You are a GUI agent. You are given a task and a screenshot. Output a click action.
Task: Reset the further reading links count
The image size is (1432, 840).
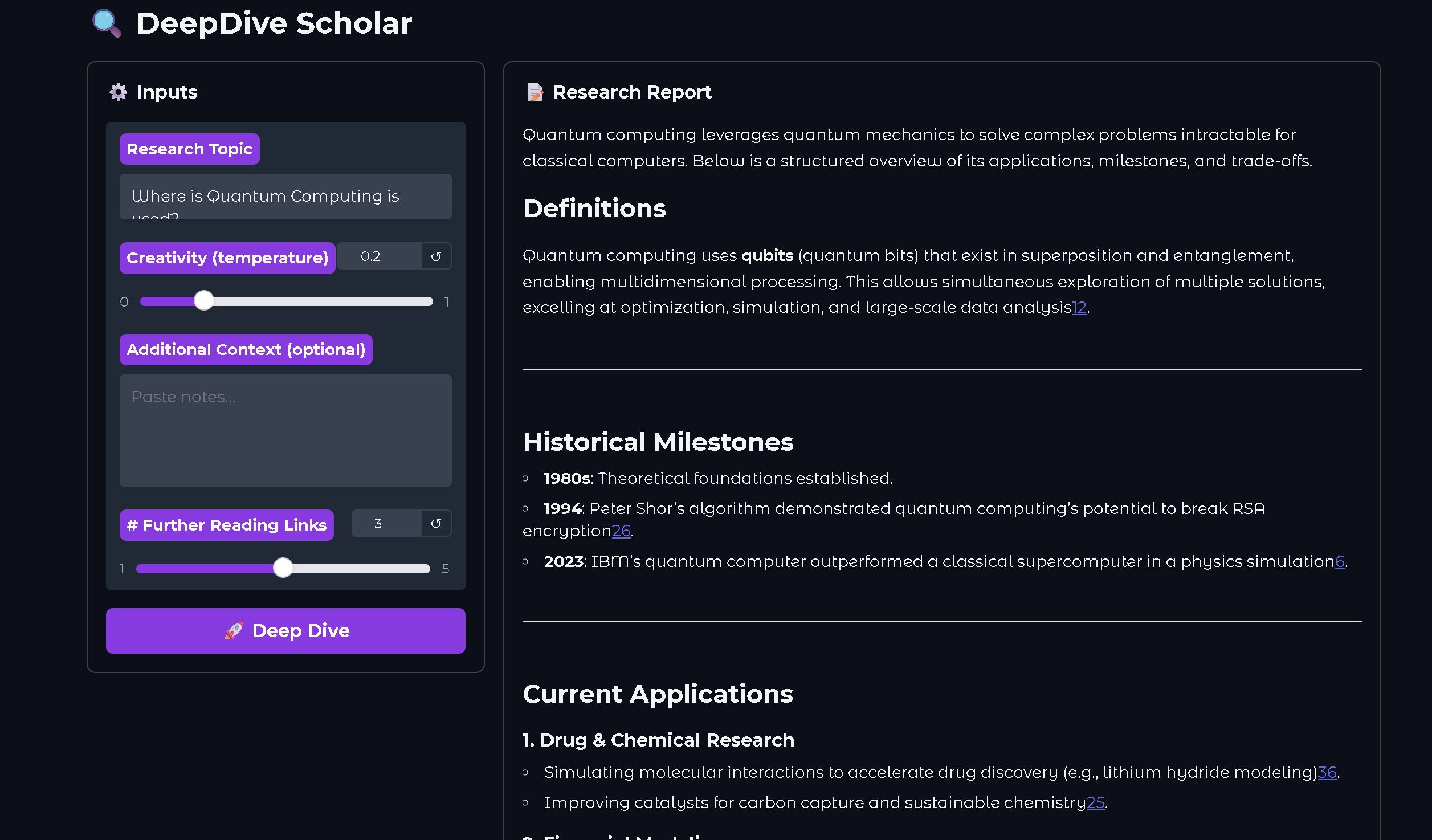[436, 523]
